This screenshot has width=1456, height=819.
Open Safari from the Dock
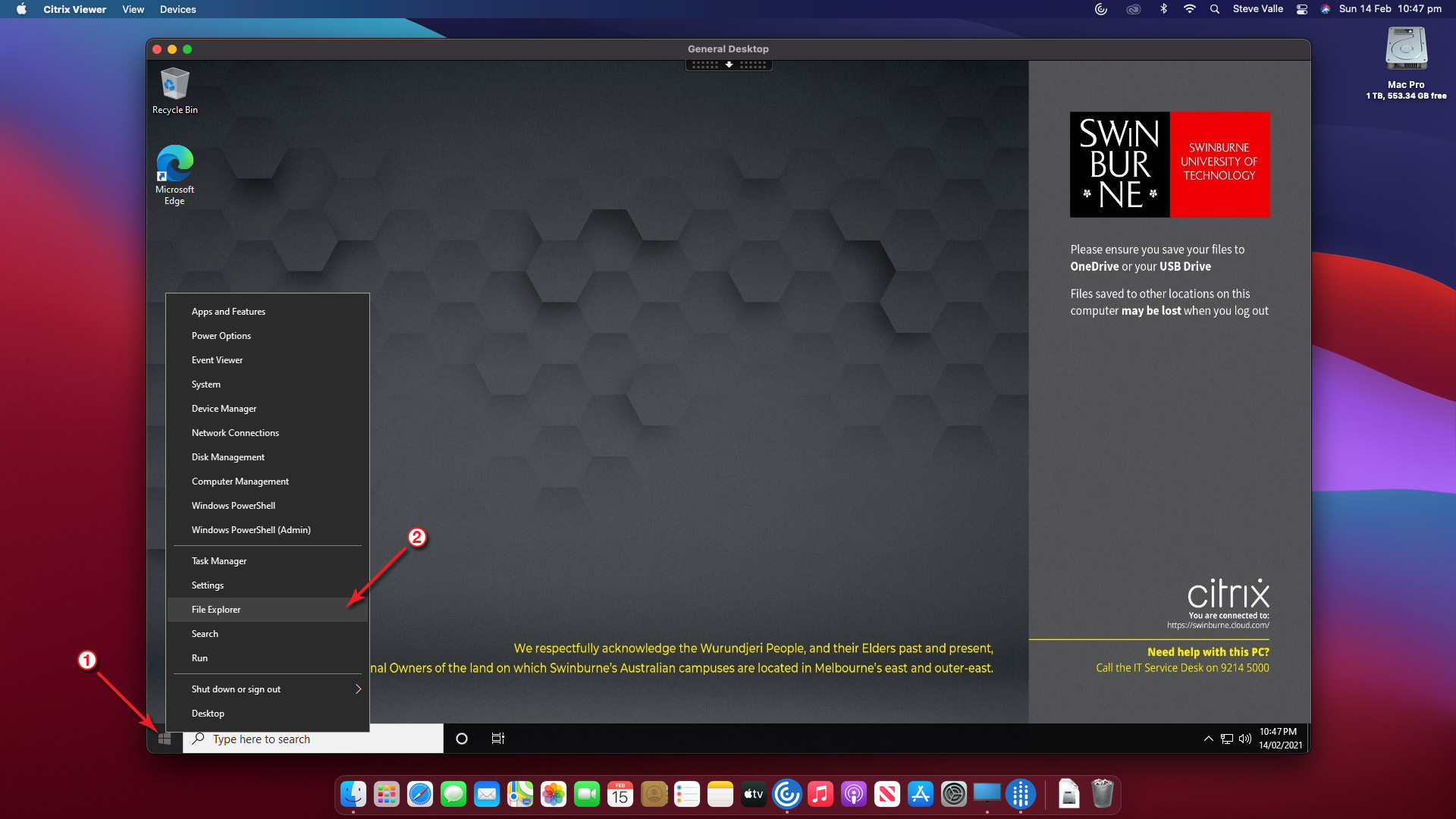[x=419, y=794]
